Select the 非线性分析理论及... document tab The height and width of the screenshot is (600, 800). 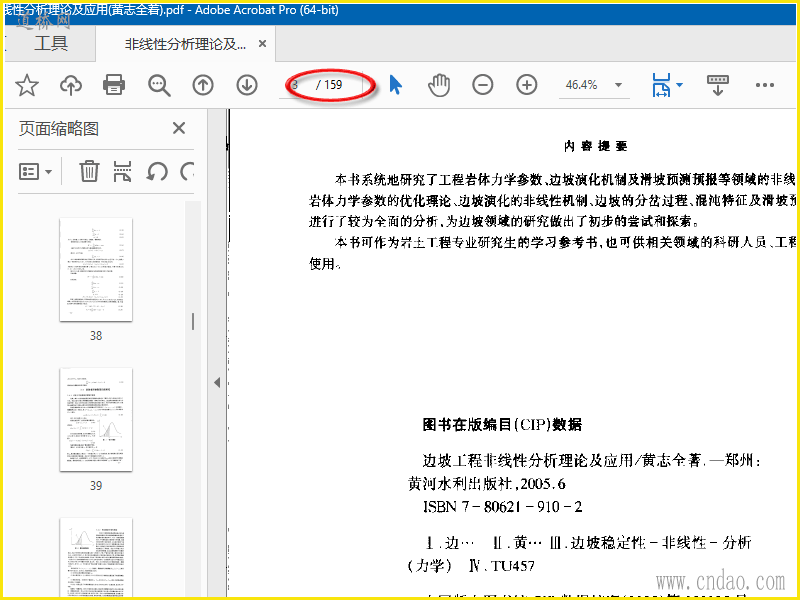pyautogui.click(x=186, y=44)
